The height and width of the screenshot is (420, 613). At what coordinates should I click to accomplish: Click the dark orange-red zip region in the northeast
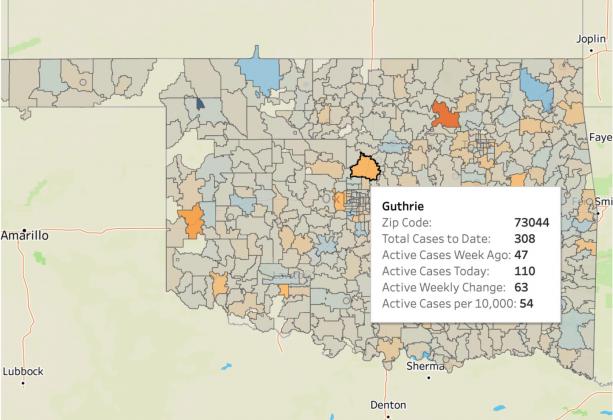445,115
